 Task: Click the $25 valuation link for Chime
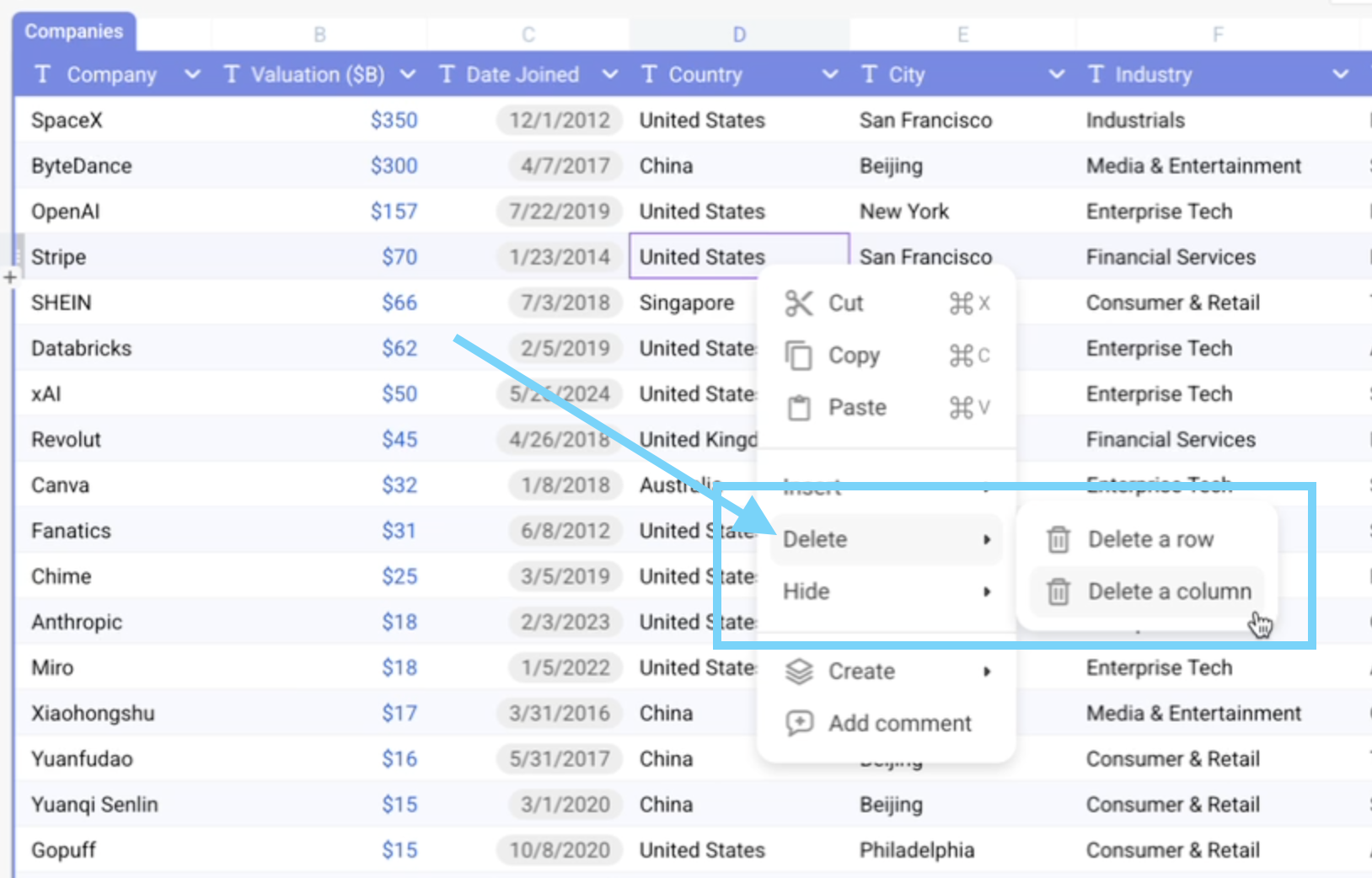399,576
